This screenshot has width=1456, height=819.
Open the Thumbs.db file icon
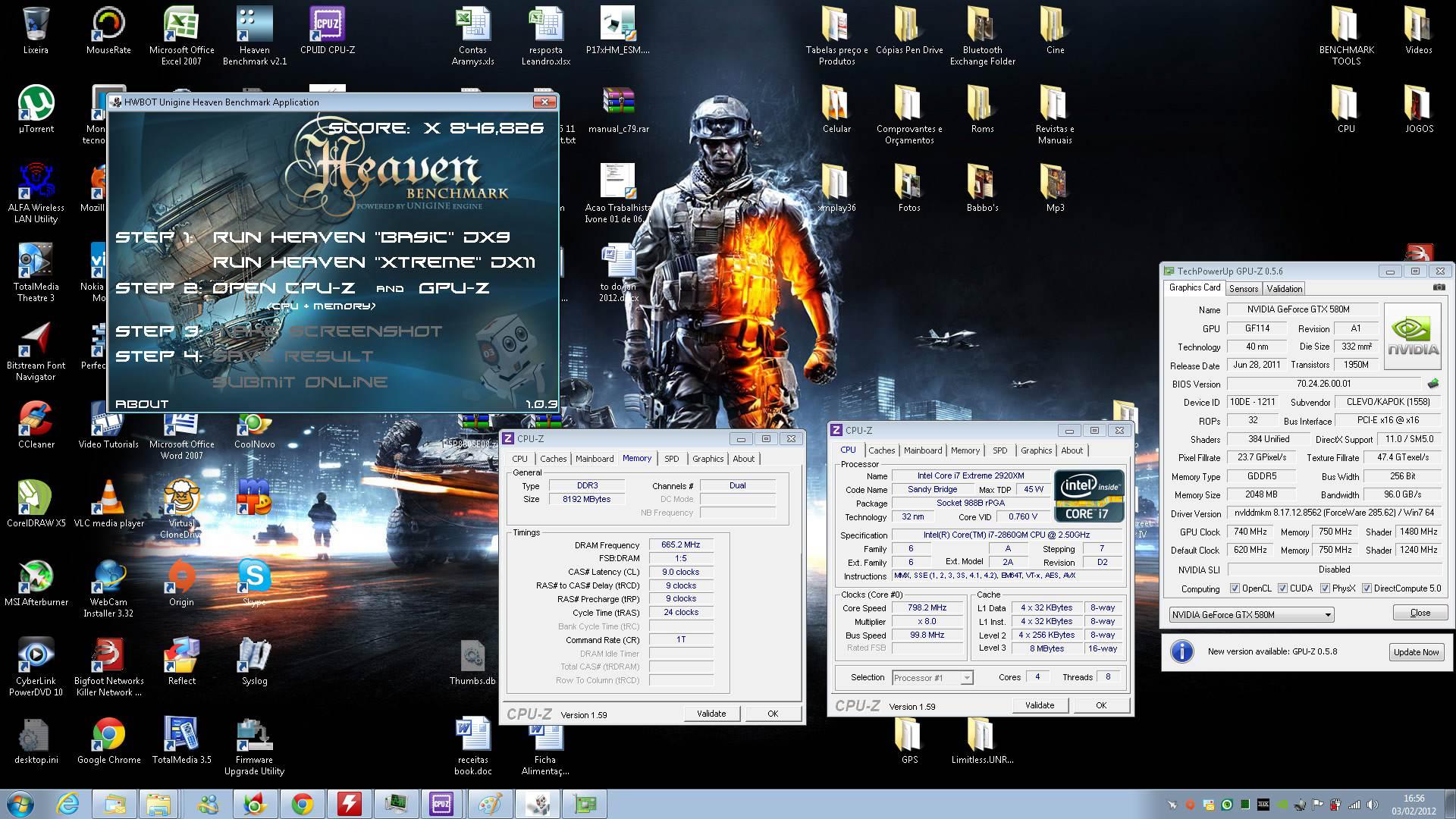[472, 661]
